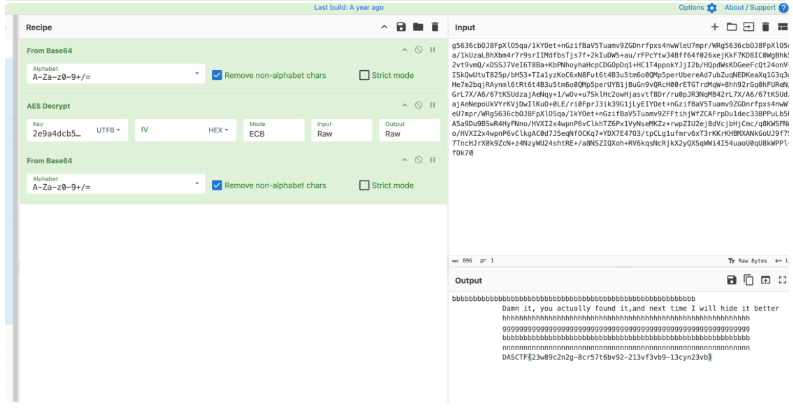Open the Options settings
Screen dimensions: 793x410
(x=697, y=7)
